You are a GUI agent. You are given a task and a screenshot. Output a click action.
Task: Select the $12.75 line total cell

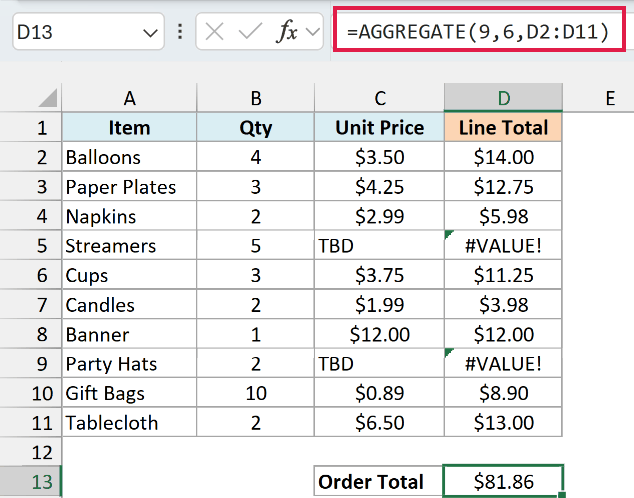click(x=503, y=186)
